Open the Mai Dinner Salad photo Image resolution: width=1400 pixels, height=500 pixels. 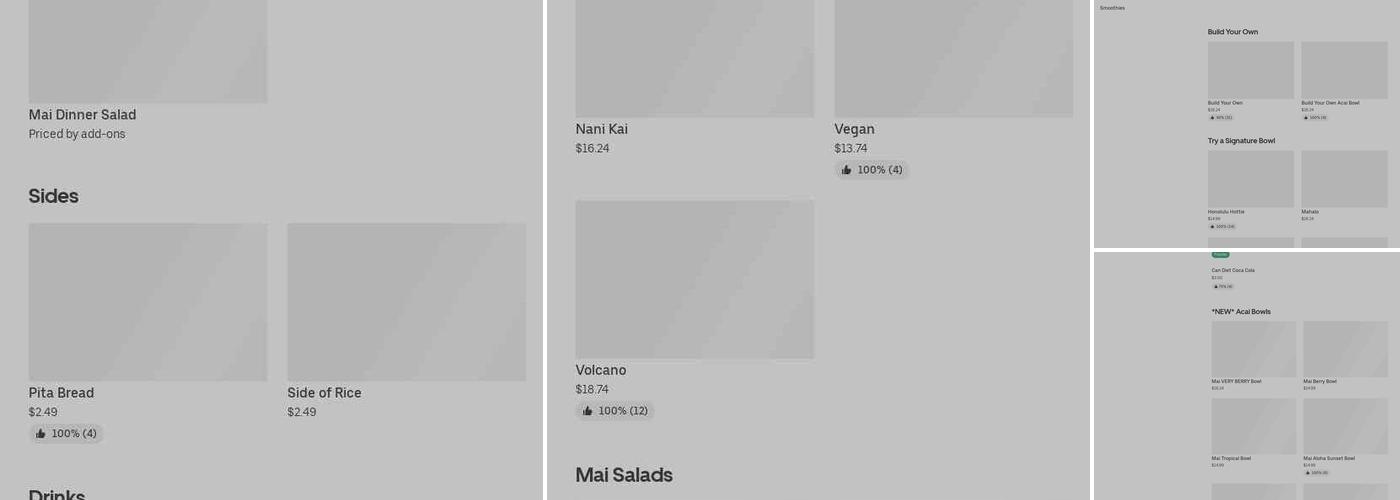[148, 50]
